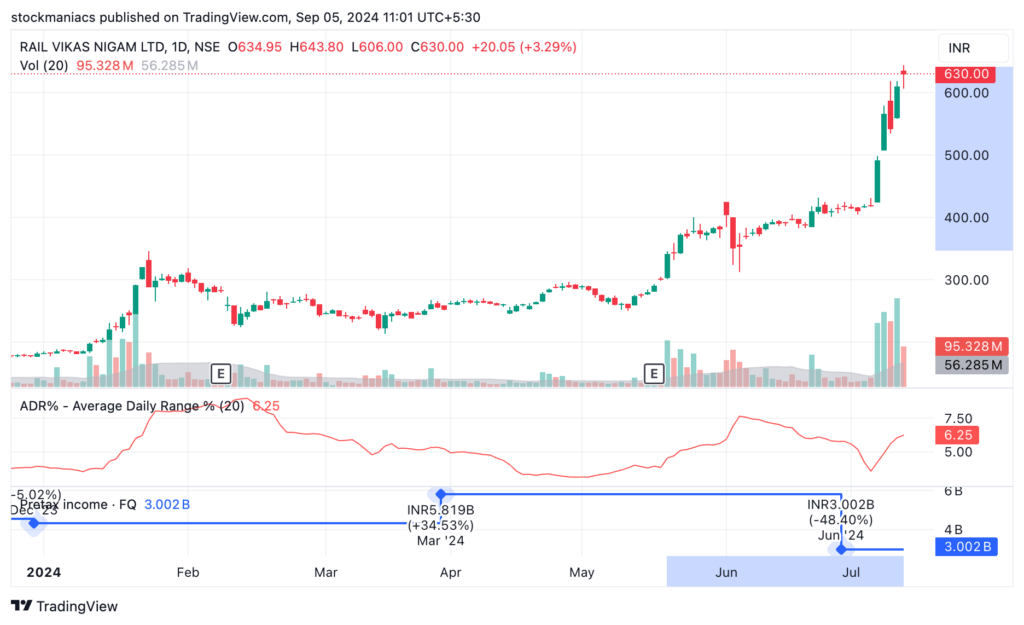Viewport: 1024px width, 625px height.
Task: Click the Jun label on the time axis
Action: (726, 573)
